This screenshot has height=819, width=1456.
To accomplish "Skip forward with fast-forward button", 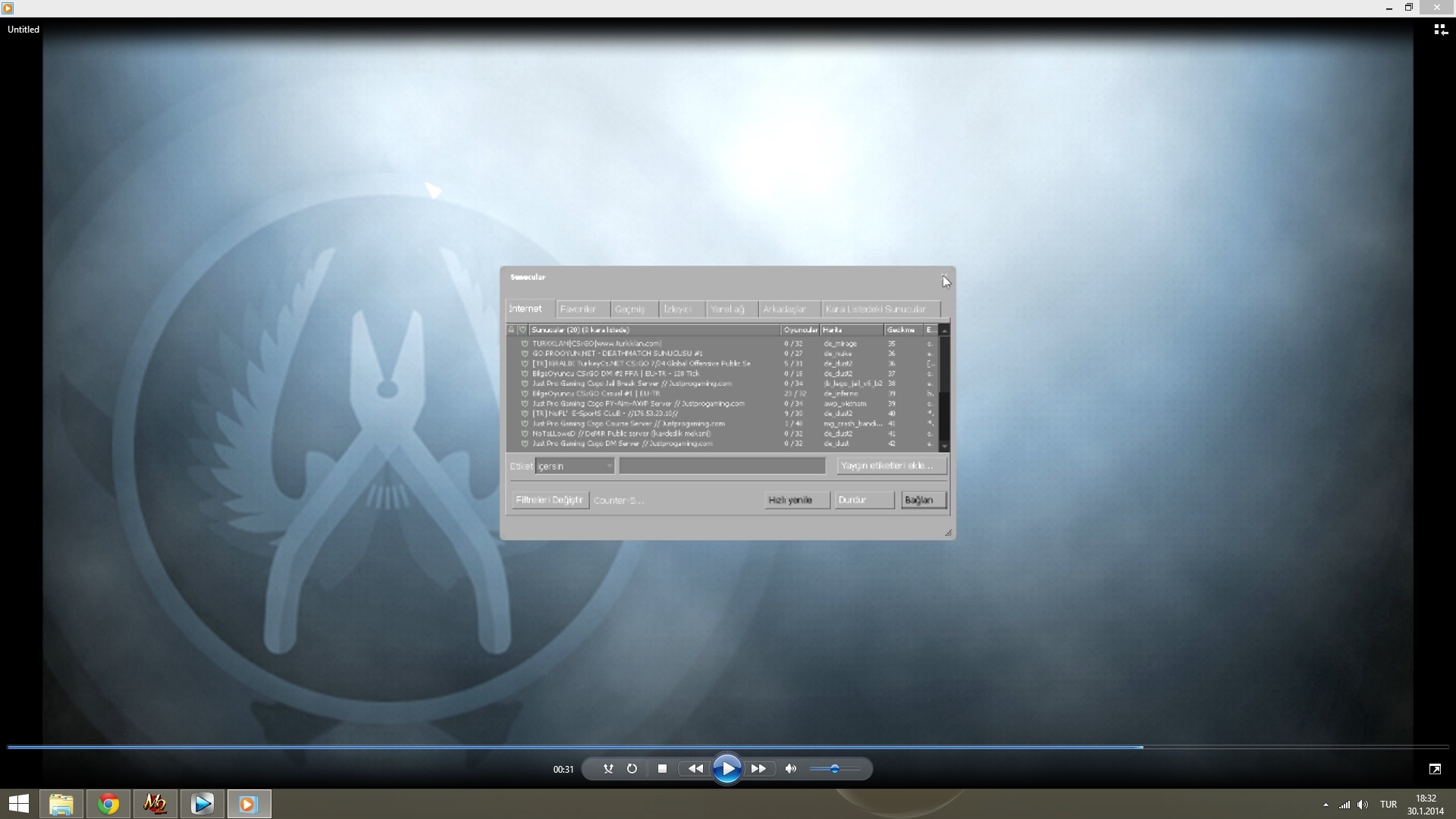I will pyautogui.click(x=758, y=769).
